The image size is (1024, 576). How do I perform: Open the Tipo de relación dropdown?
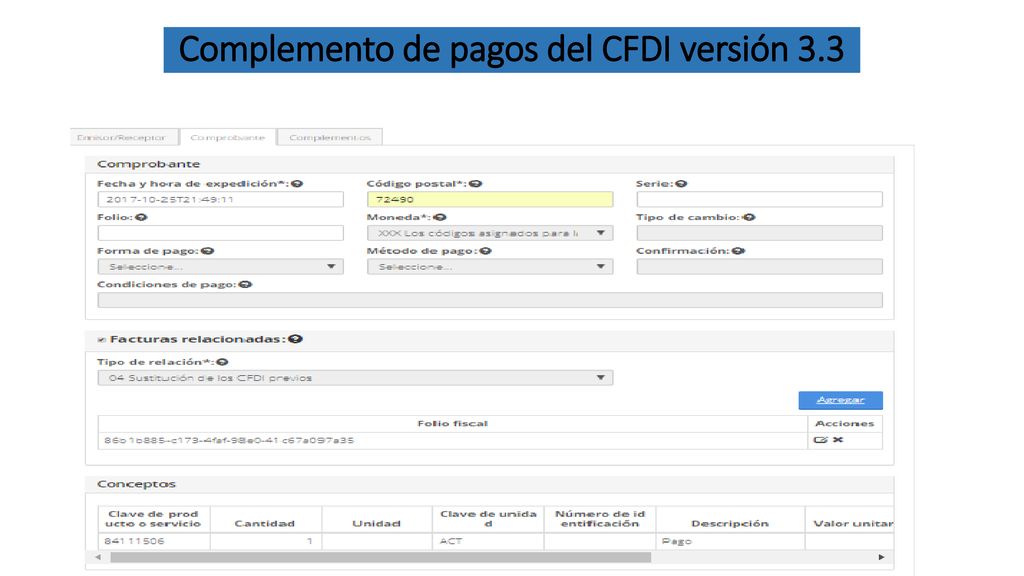pyautogui.click(x=355, y=377)
